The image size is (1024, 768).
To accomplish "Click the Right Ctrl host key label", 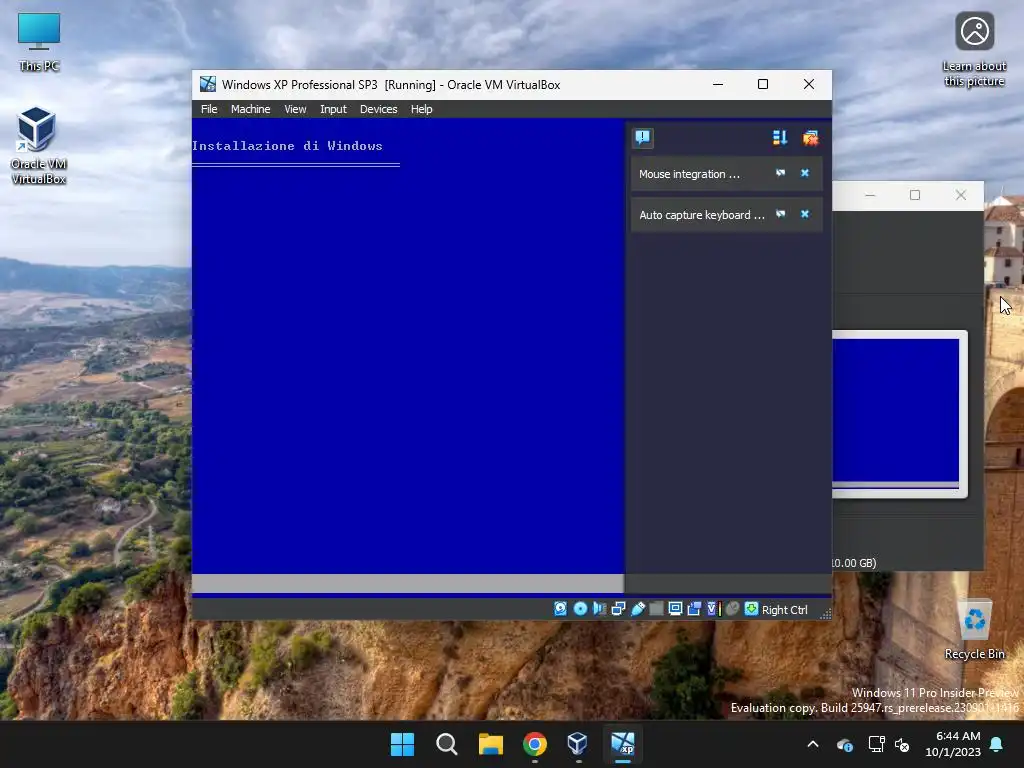I will (784, 610).
